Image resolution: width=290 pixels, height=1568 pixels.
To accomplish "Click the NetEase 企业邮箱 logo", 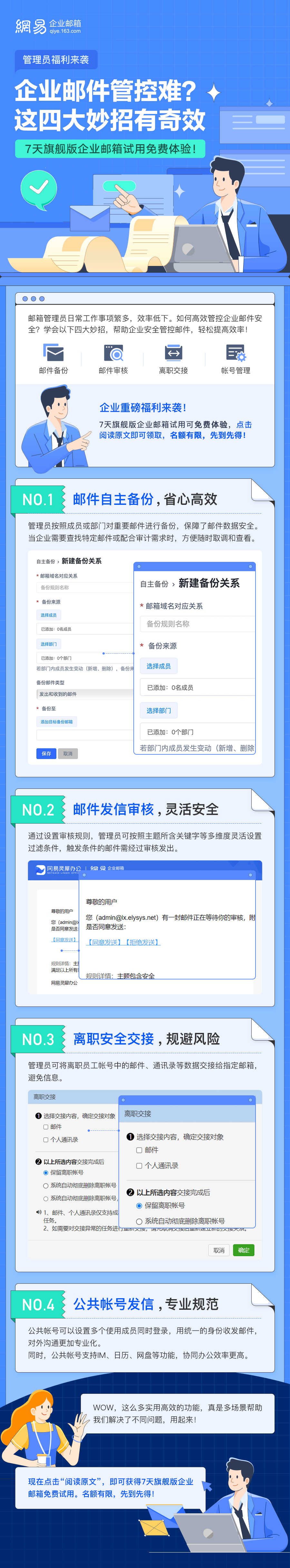I will click(x=48, y=26).
